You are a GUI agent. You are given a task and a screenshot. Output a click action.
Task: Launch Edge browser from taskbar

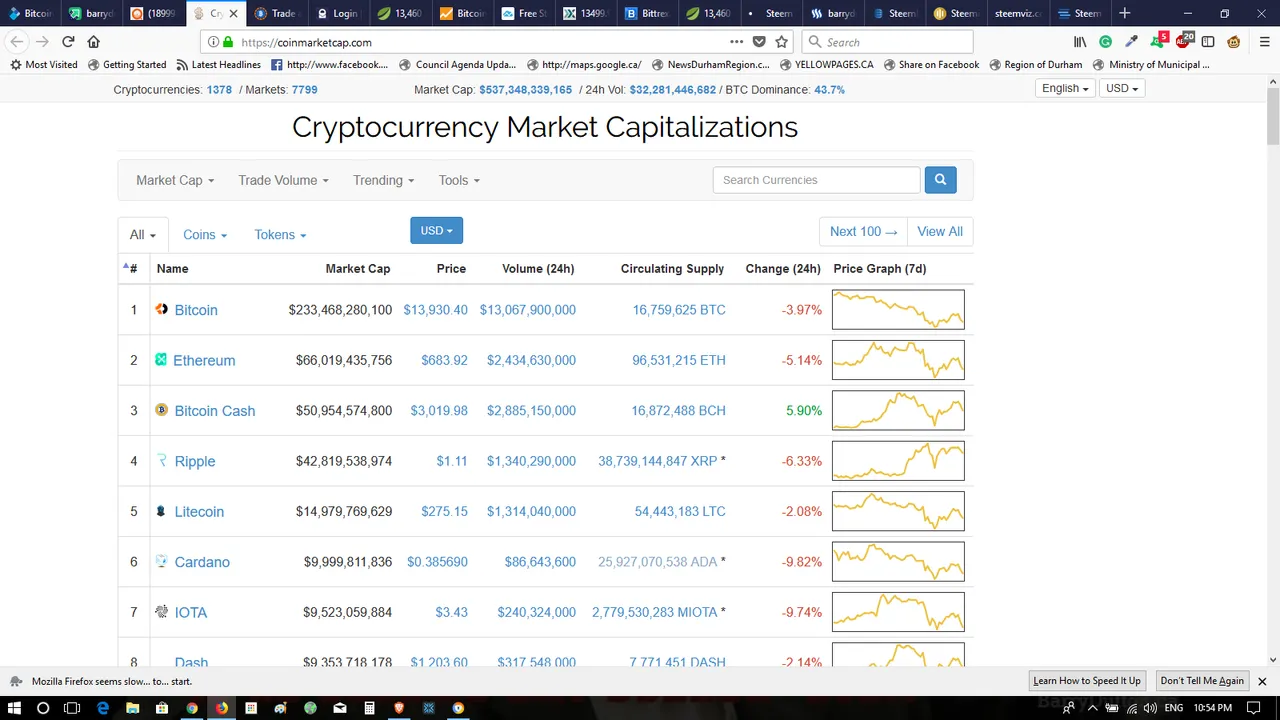point(102,708)
